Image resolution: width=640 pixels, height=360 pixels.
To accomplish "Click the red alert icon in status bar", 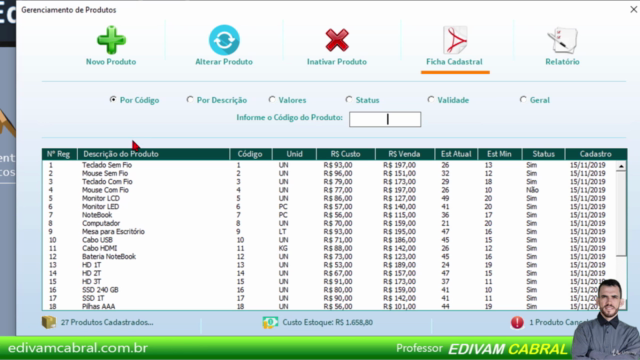I will pyautogui.click(x=517, y=322).
